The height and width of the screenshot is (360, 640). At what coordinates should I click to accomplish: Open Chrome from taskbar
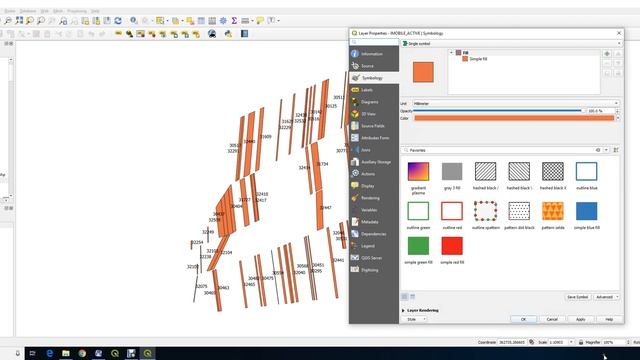[82, 353]
